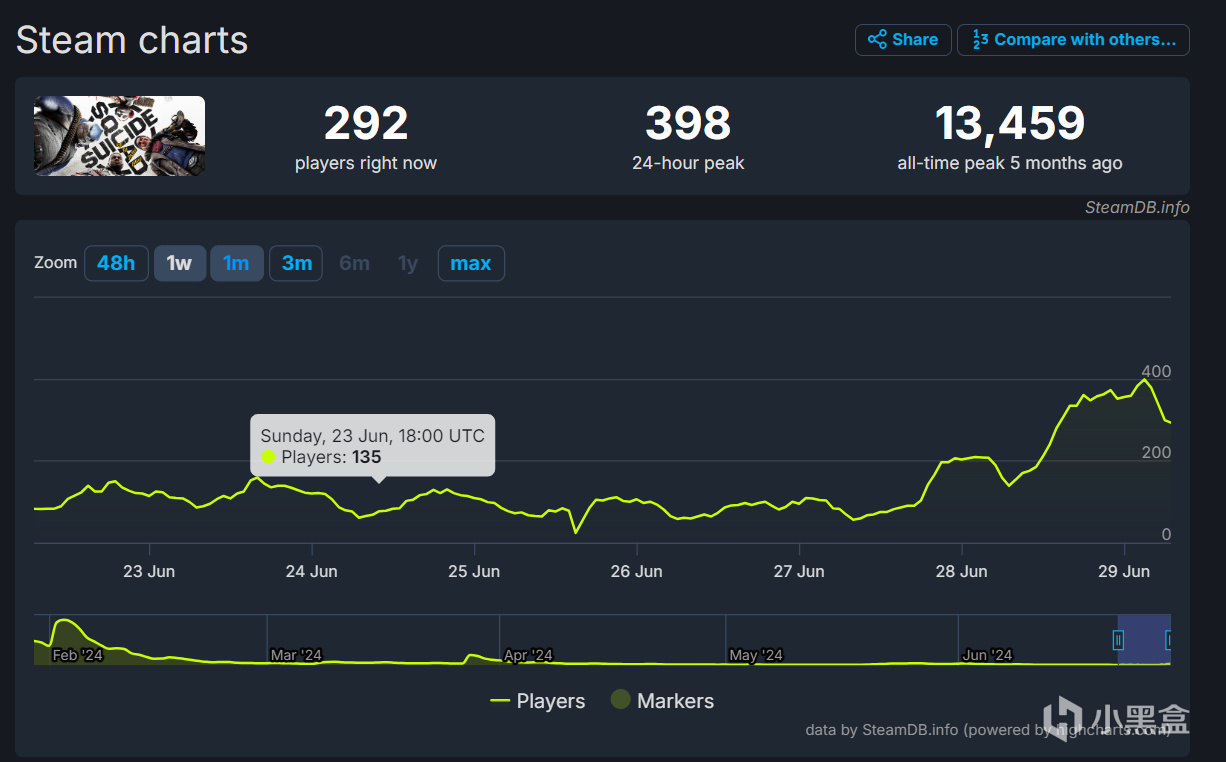Click the Suicide Squad game thumbnail
The width and height of the screenshot is (1226, 762).
click(119, 136)
